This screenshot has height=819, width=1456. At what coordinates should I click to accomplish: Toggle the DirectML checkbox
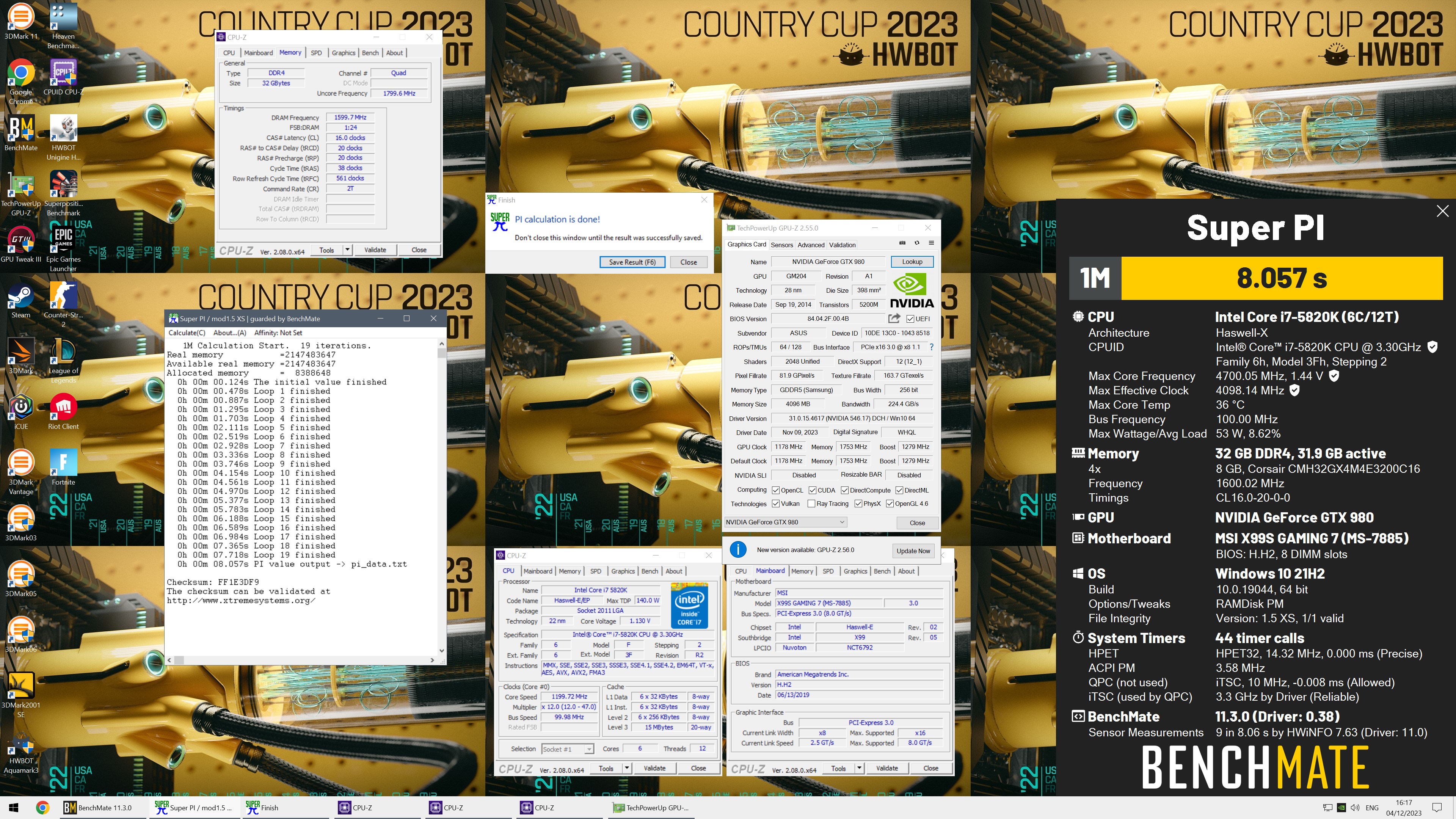[x=899, y=490]
